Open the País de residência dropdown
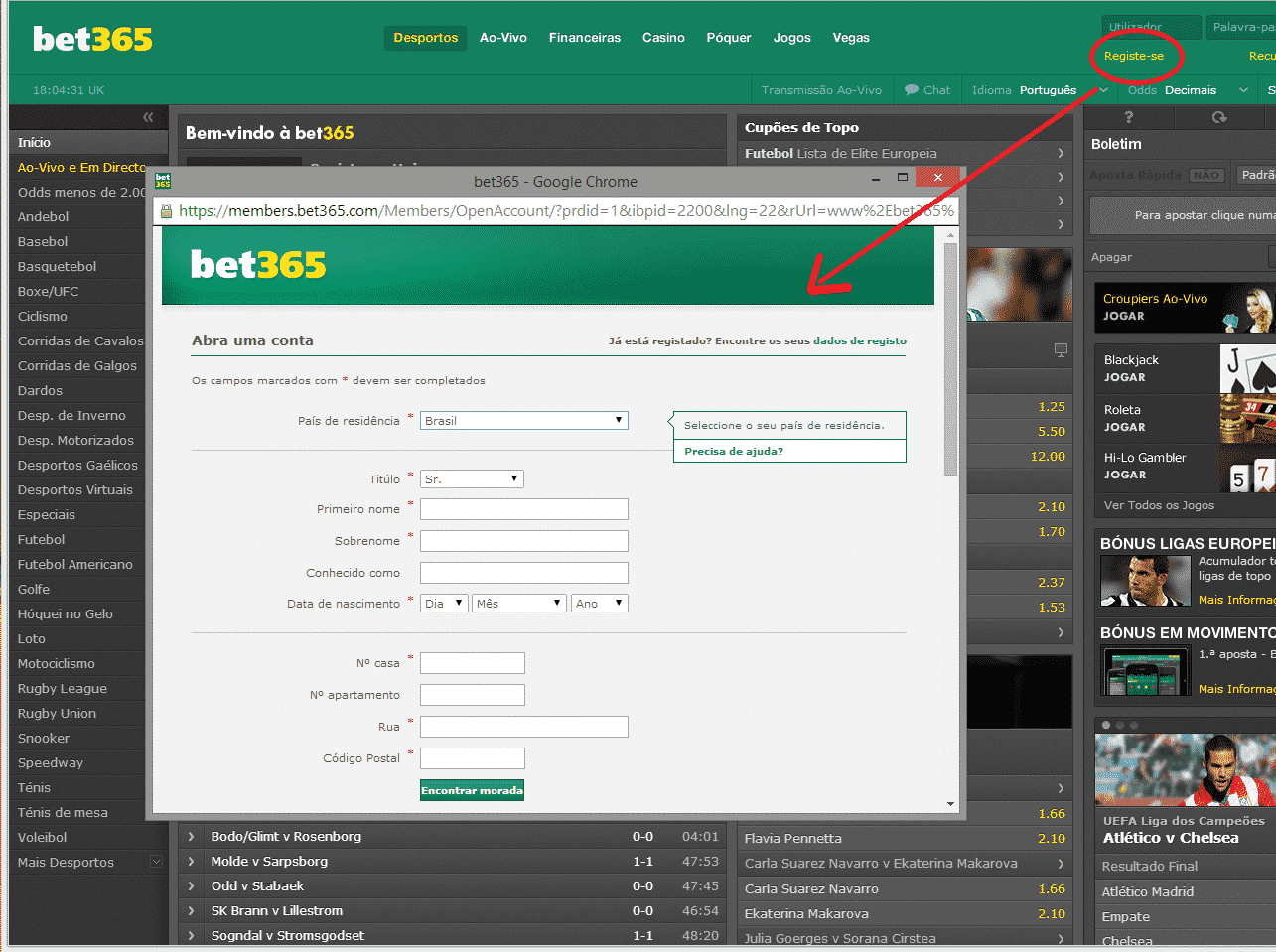 [523, 421]
